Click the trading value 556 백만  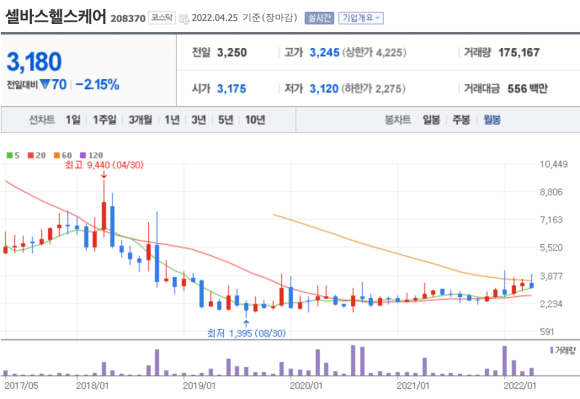527,89
